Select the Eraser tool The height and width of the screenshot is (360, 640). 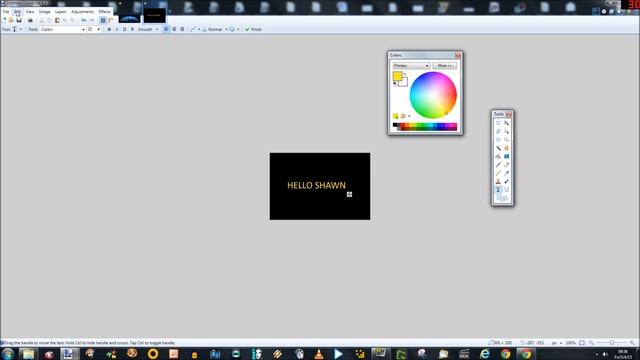pos(507,165)
